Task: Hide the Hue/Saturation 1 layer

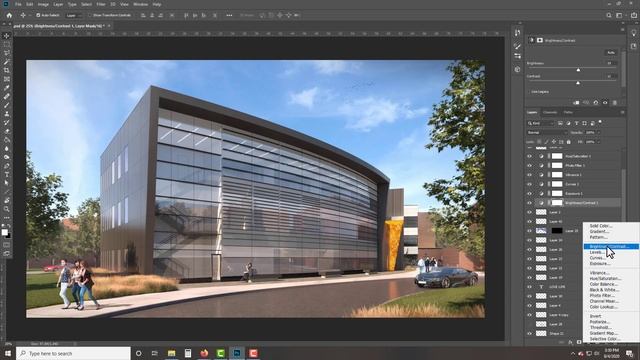Action: [x=529, y=156]
